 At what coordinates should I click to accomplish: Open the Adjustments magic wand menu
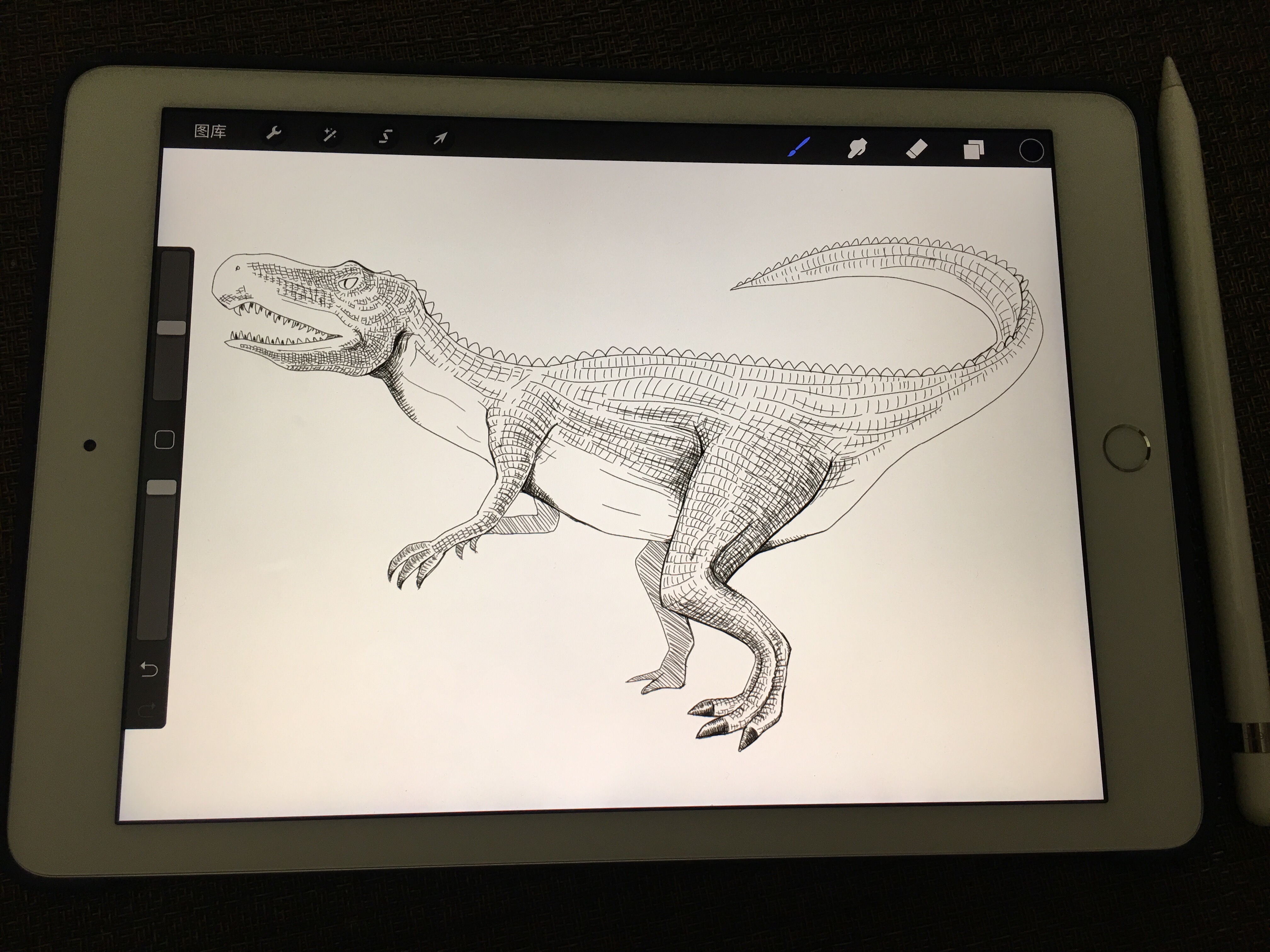click(x=329, y=135)
